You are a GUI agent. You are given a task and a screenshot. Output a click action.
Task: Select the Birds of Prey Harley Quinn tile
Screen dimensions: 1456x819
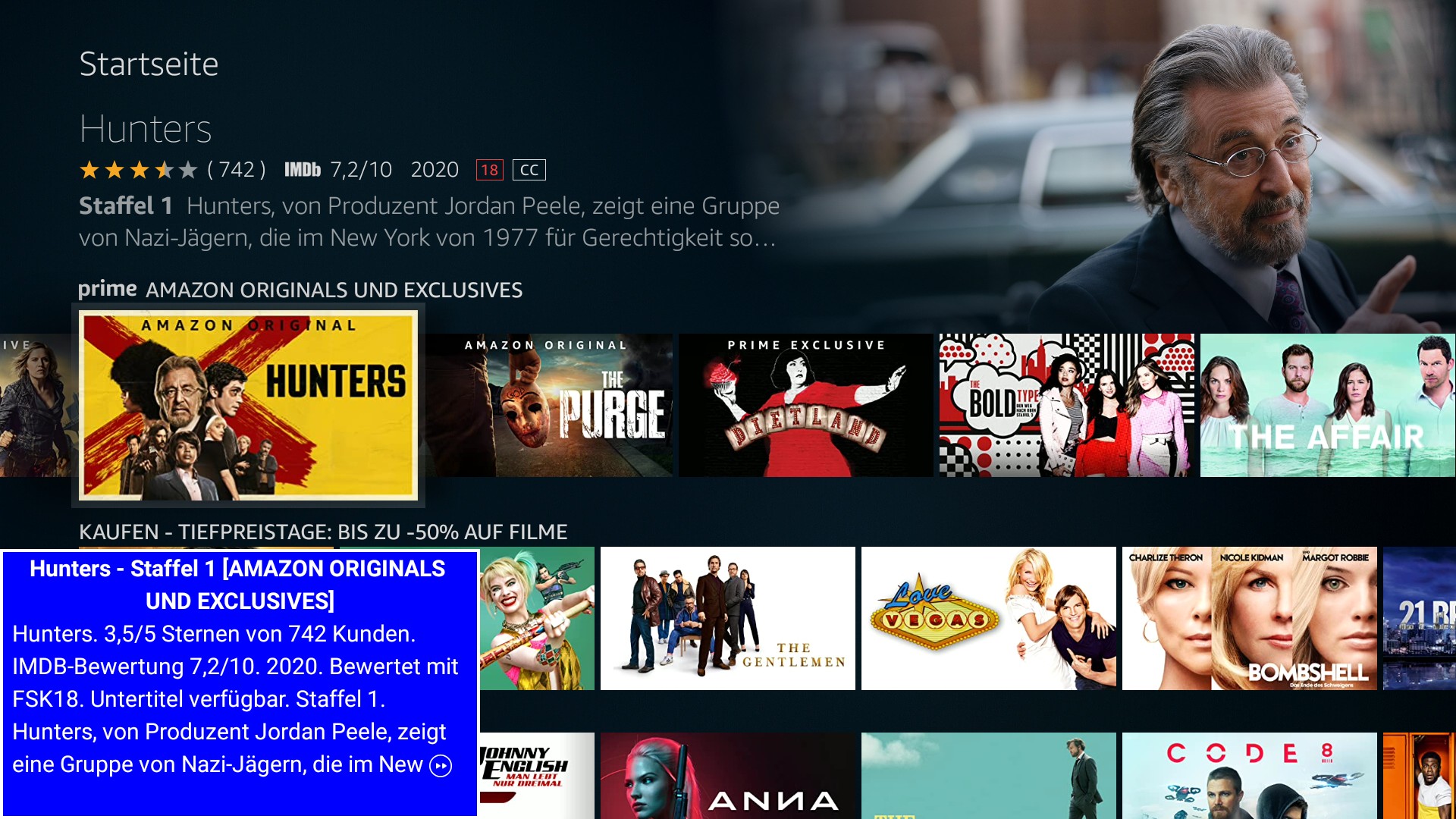point(537,618)
